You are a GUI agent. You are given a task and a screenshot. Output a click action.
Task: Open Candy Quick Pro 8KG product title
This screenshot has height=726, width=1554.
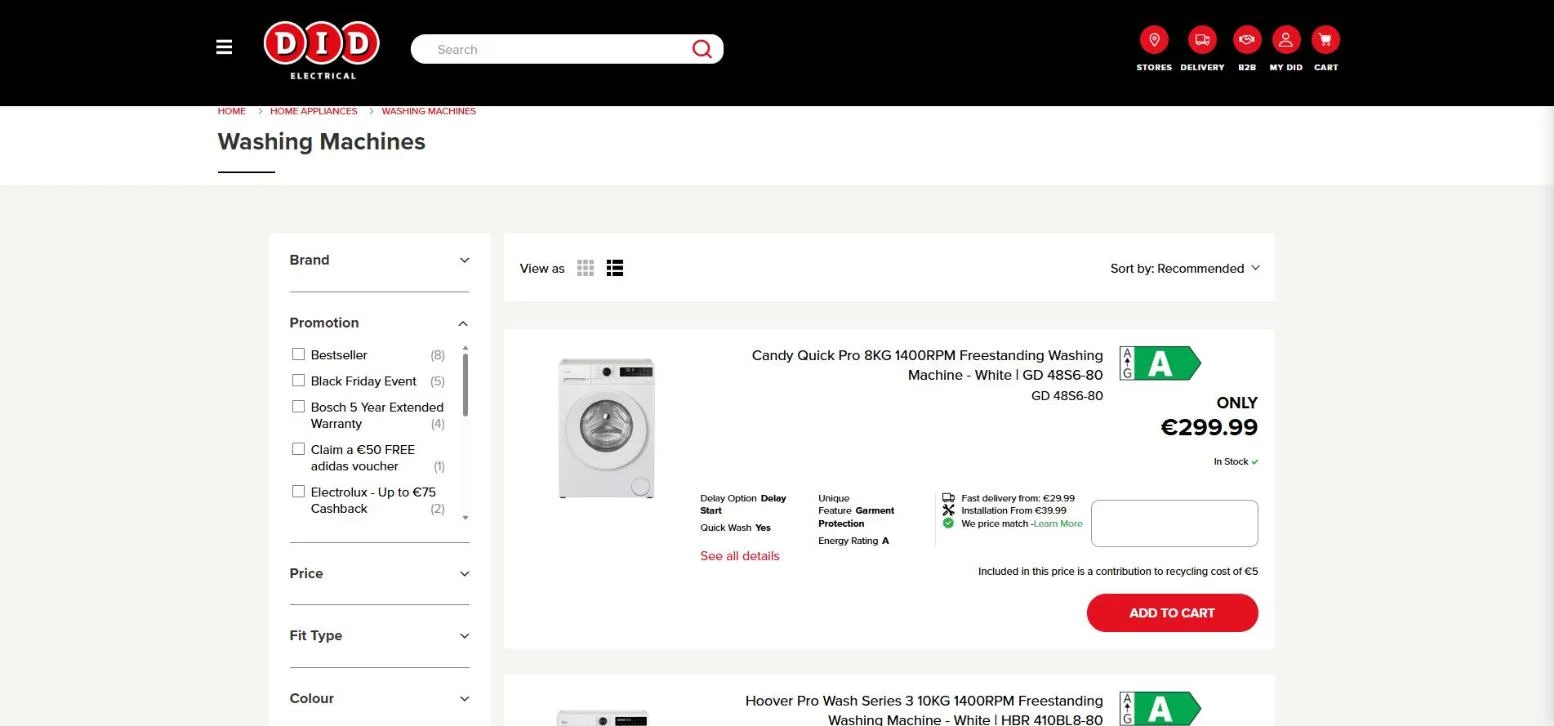click(927, 365)
